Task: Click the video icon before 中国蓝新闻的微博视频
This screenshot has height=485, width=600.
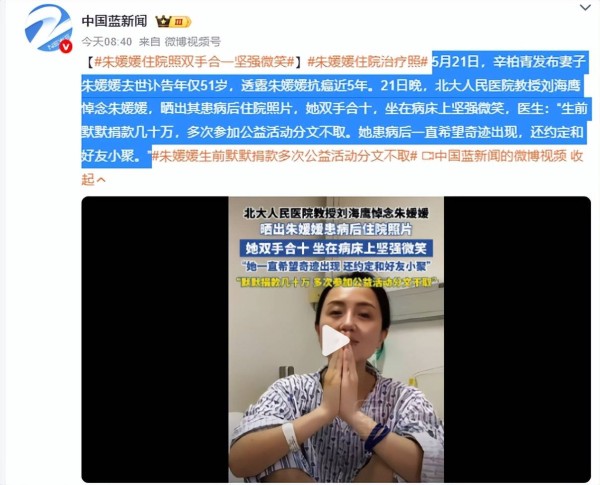Action: click(x=428, y=156)
